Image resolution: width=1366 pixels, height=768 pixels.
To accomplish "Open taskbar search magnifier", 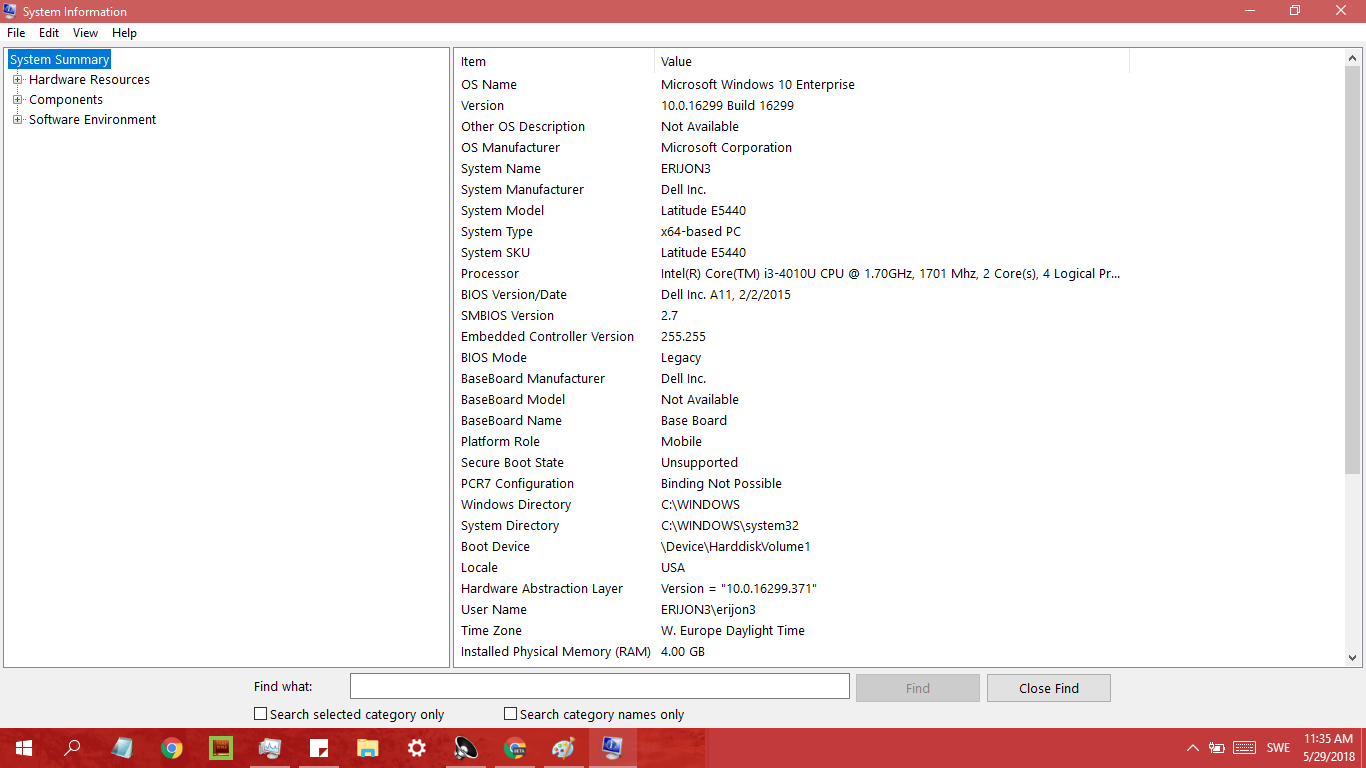I will pos(73,748).
